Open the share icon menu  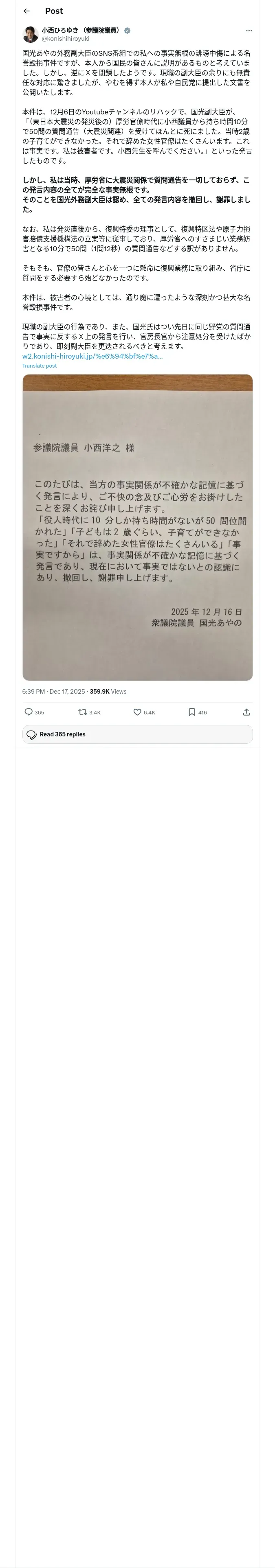tap(246, 712)
